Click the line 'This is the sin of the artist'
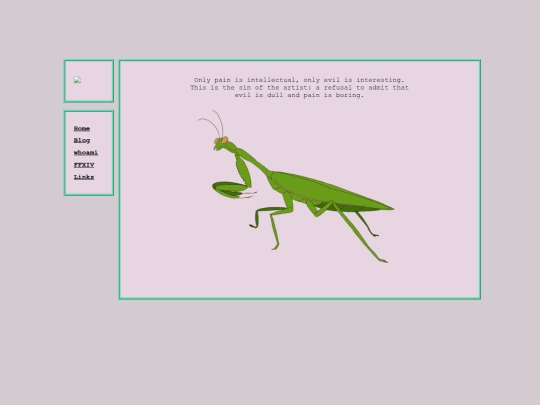Viewport: 540px width, 405px height. tap(299, 87)
